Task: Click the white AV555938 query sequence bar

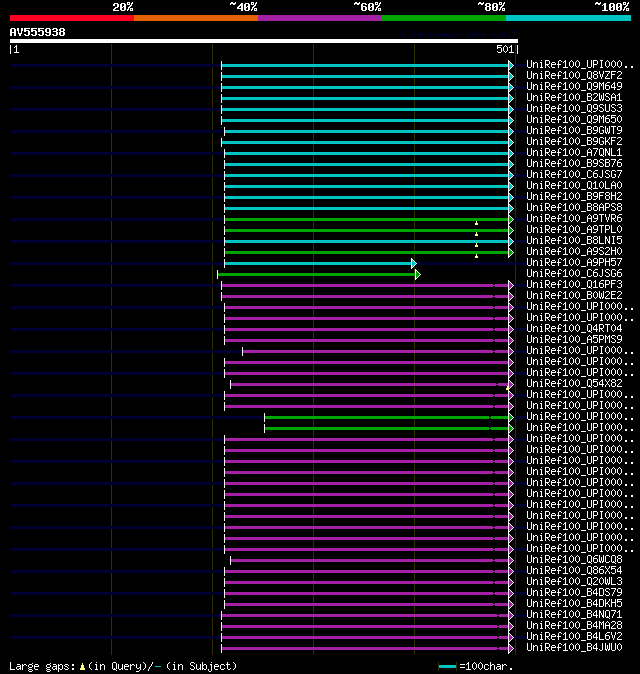Action: pos(264,41)
